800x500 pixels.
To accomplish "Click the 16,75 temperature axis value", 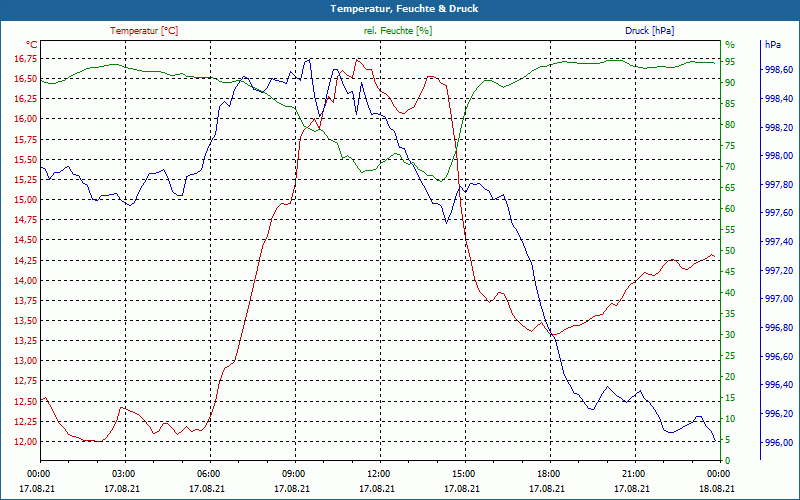I will [x=26, y=59].
